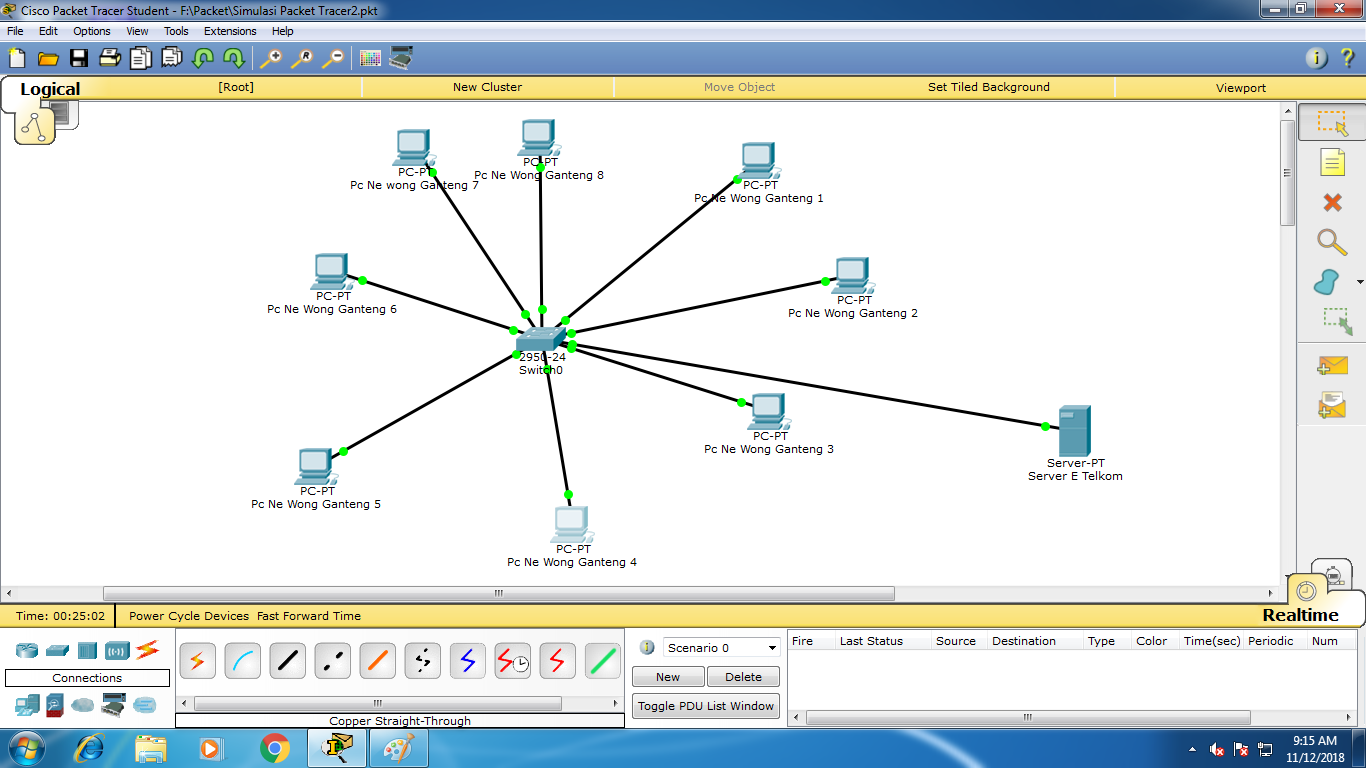
Task: Open the Add Simple PDU envelope tool
Action: (x=1330, y=365)
